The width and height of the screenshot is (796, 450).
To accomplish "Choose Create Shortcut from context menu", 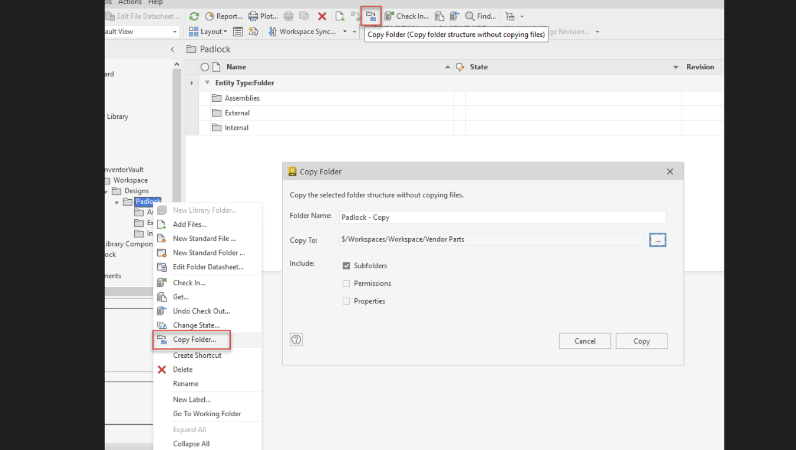I will click(x=197, y=356).
